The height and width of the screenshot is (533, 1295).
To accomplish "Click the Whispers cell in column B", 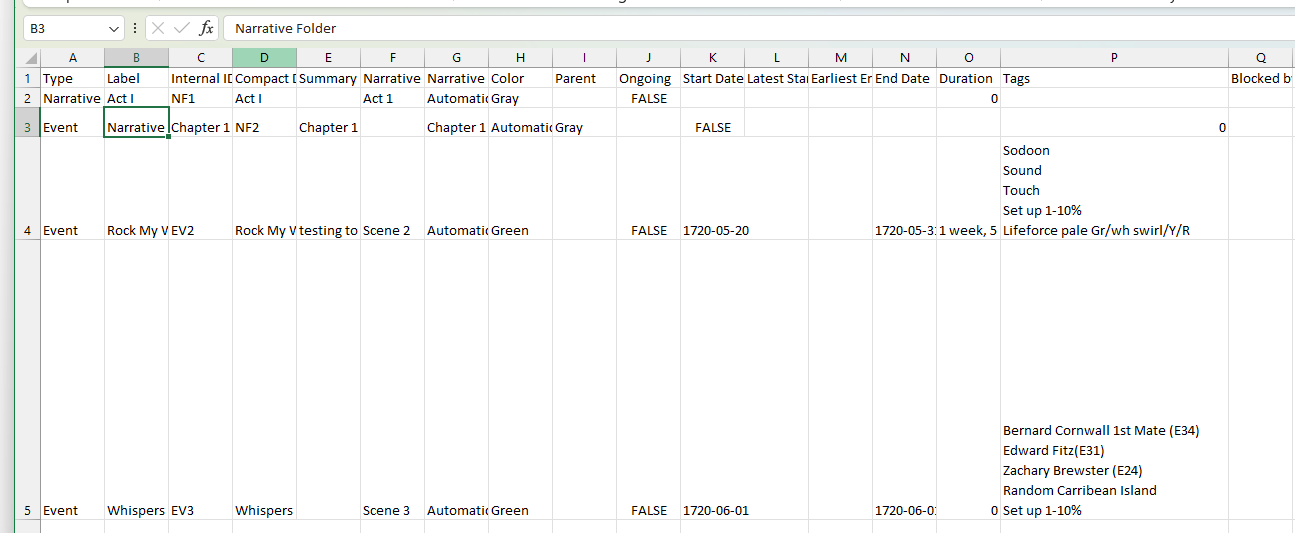I will click(136, 510).
